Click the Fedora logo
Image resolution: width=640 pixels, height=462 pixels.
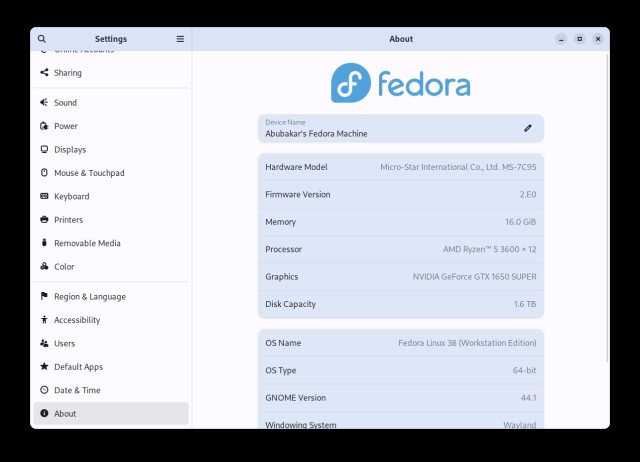pyautogui.click(x=400, y=83)
